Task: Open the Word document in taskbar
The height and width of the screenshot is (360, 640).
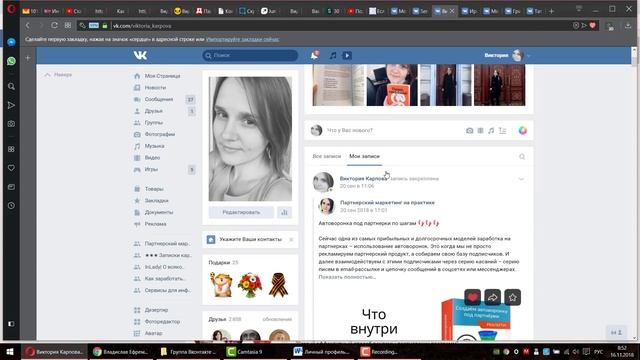Action: pos(322,351)
